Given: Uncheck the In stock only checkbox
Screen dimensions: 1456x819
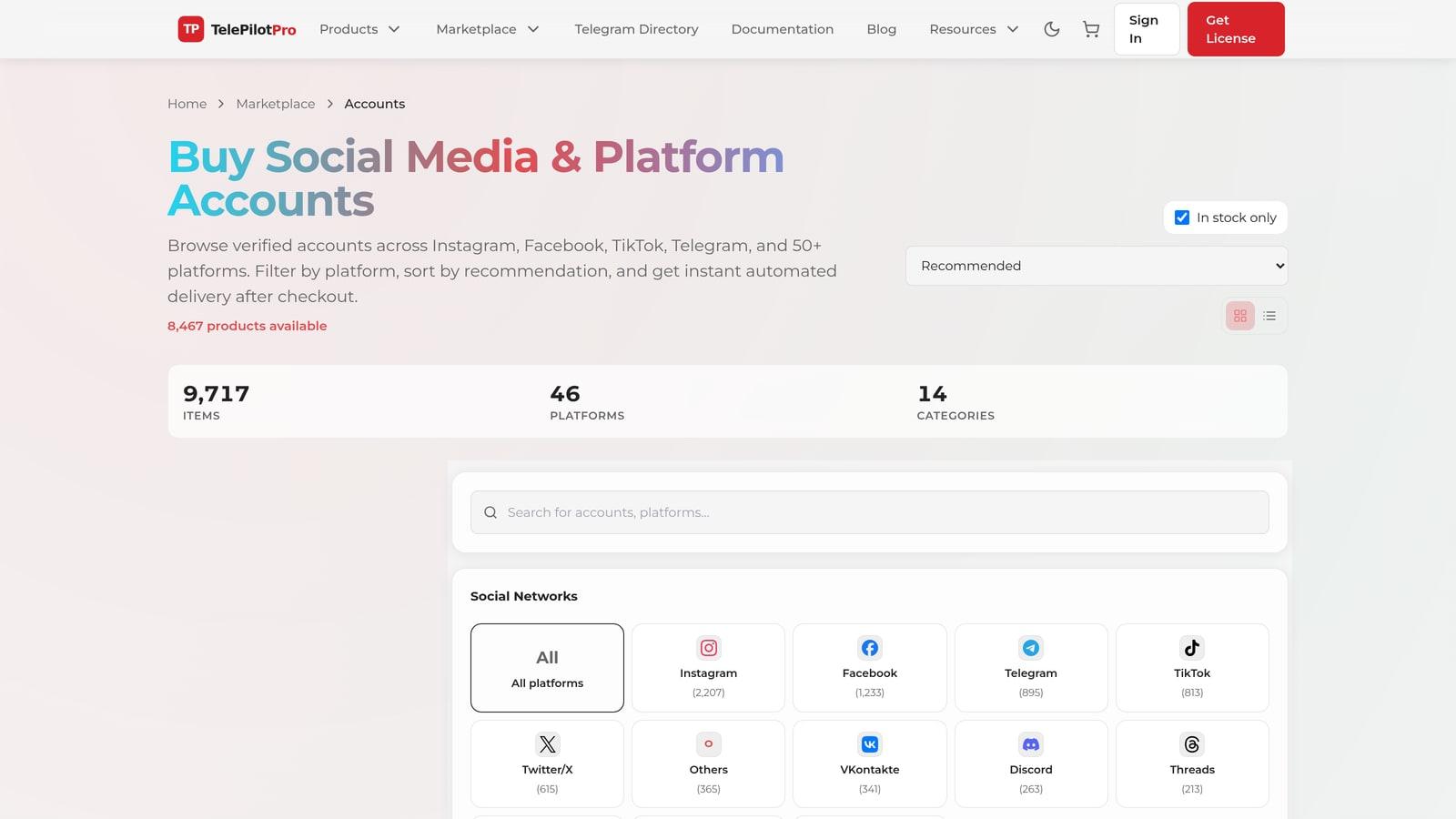Looking at the screenshot, I should pos(1182,217).
